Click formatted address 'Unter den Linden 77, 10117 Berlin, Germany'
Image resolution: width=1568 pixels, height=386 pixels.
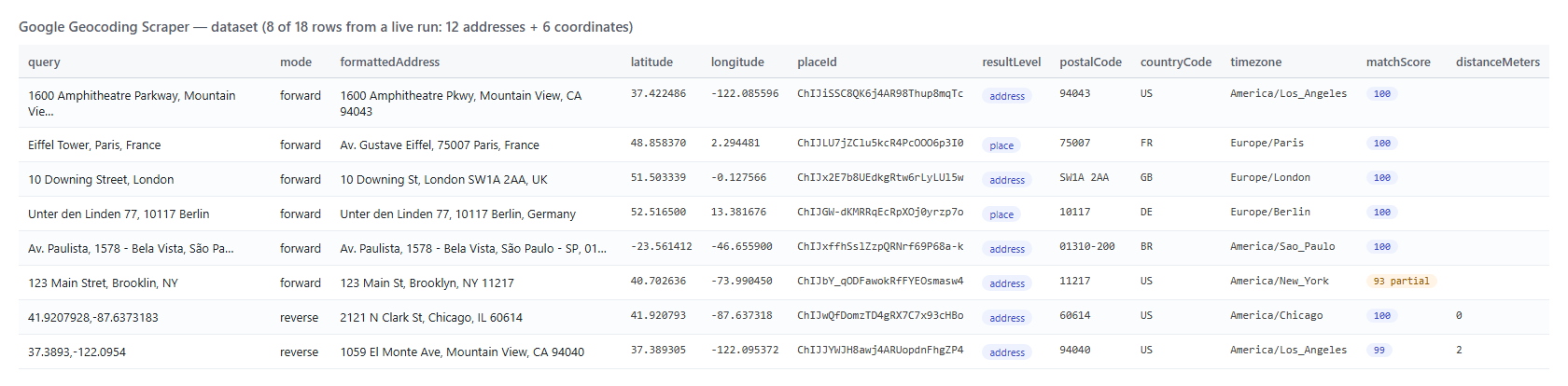pyautogui.click(x=457, y=214)
